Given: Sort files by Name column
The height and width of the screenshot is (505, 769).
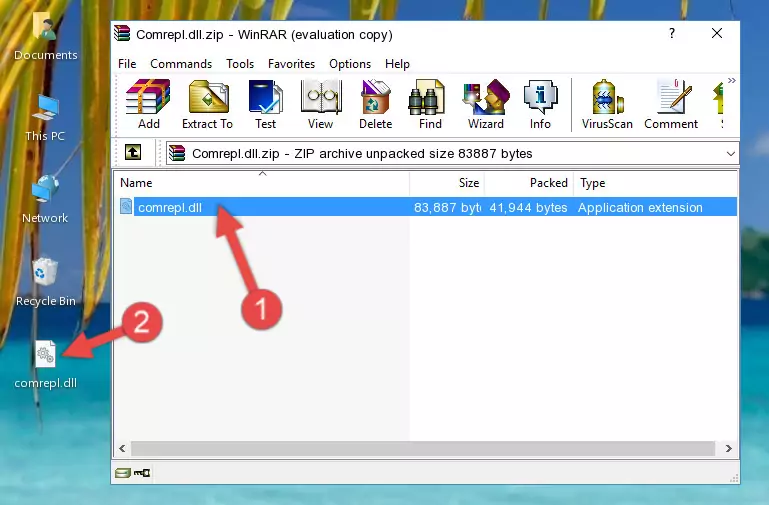Looking at the screenshot, I should tap(262, 183).
